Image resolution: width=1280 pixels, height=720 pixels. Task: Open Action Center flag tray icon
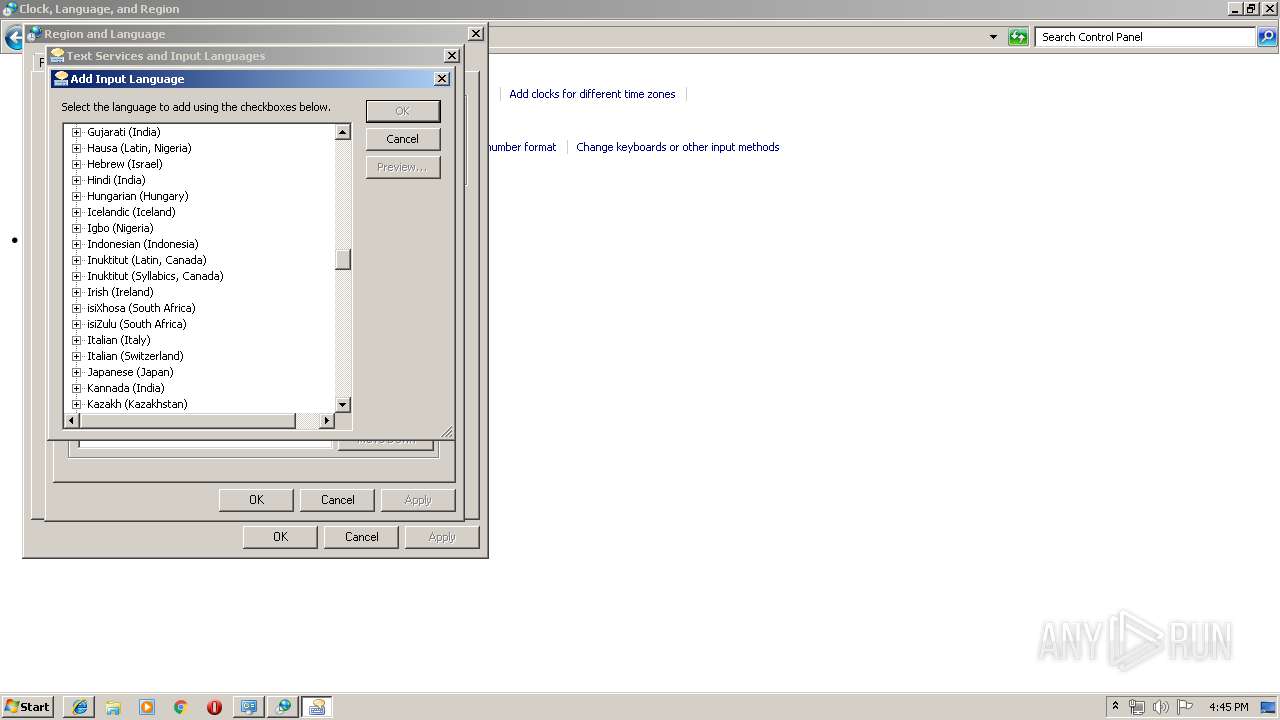tap(1185, 707)
